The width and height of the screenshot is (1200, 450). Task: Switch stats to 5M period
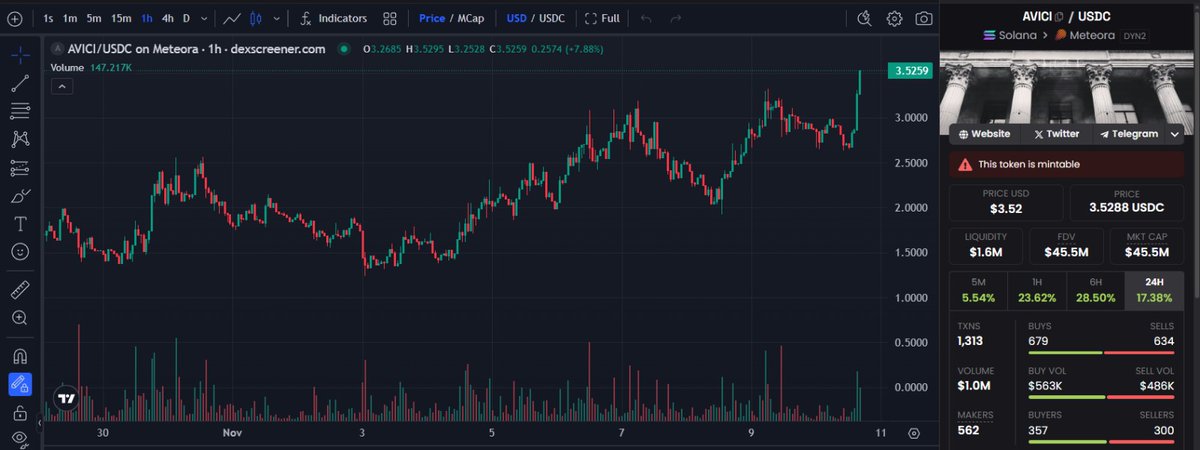coord(977,290)
